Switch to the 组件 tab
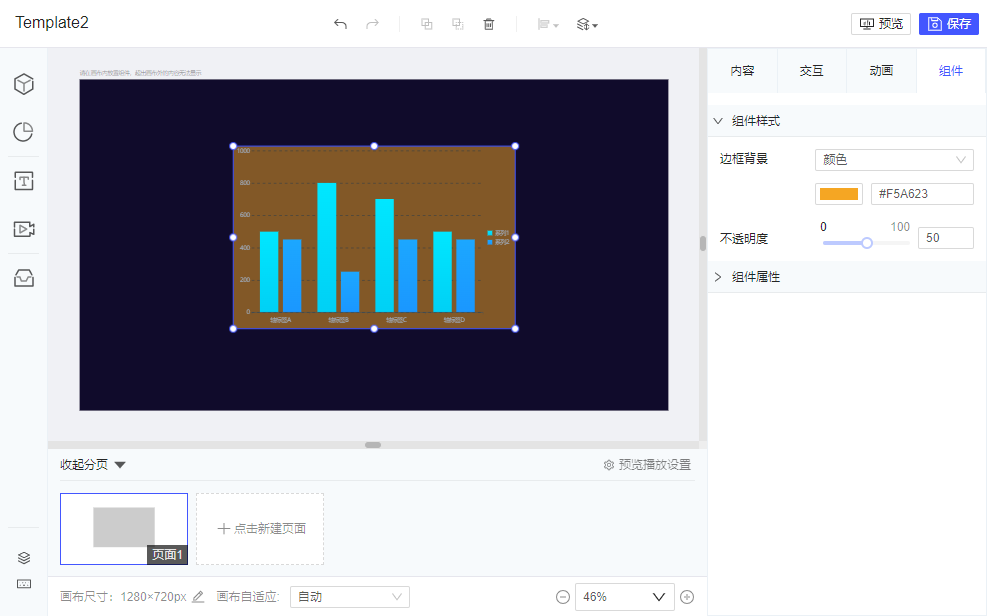987x616 pixels. (x=950, y=70)
